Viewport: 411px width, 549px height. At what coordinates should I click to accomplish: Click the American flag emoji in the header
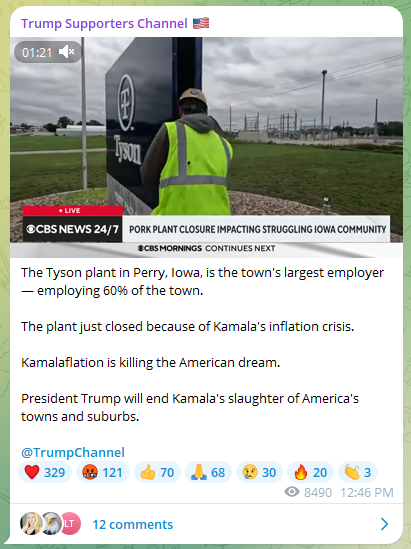(x=201, y=23)
